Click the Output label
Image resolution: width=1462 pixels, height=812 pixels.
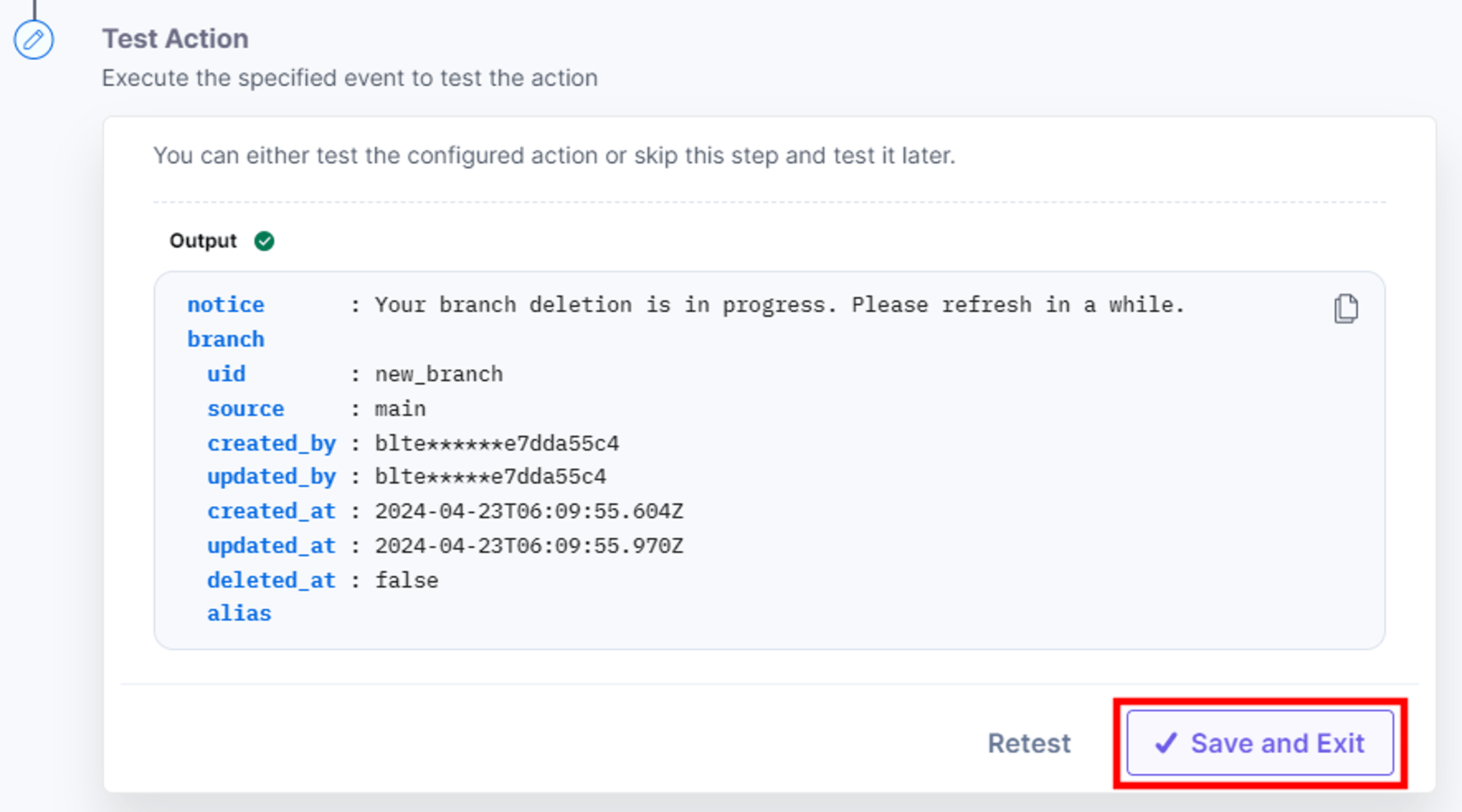tap(203, 241)
